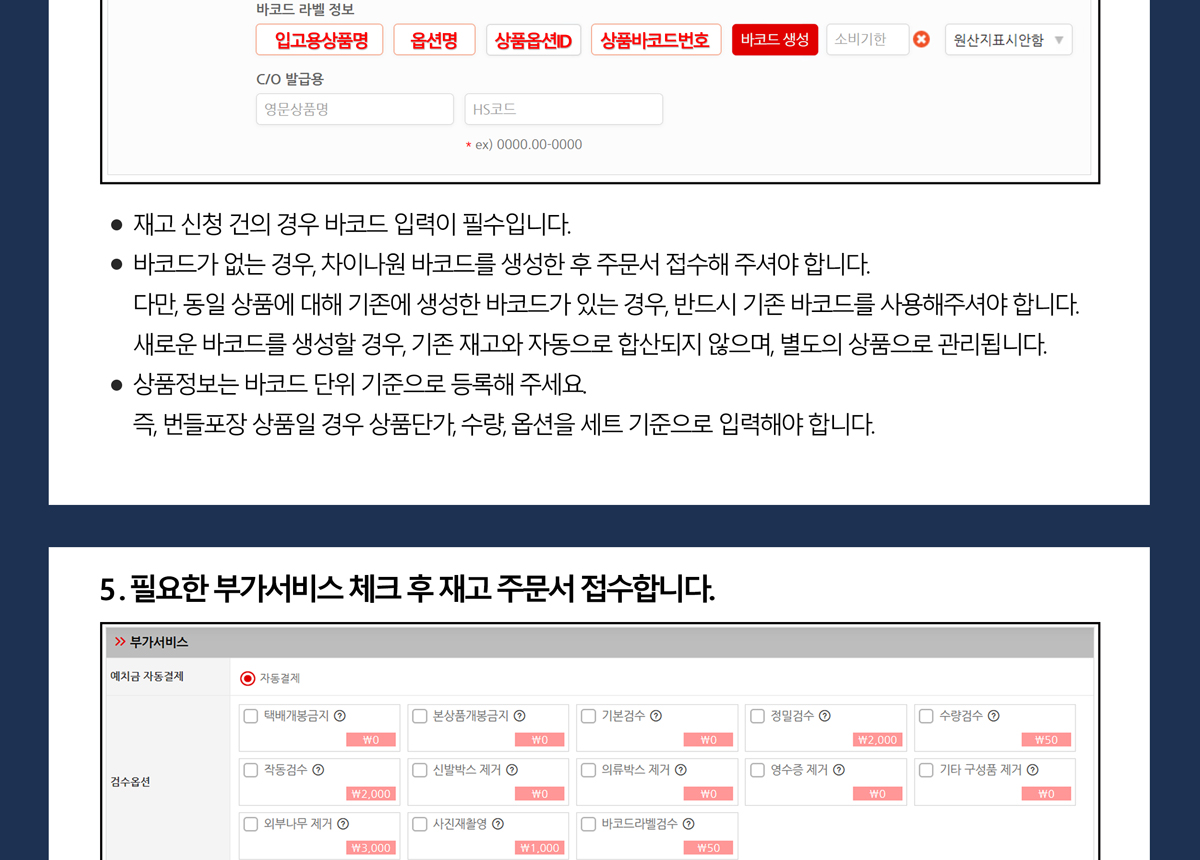Click the HS코드 input field

coord(563,109)
